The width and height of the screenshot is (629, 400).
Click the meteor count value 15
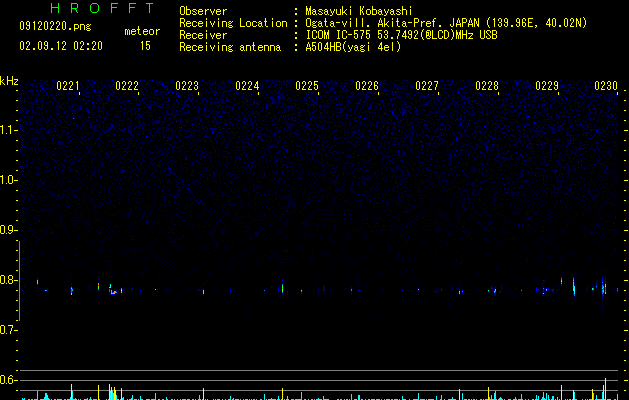point(145,46)
